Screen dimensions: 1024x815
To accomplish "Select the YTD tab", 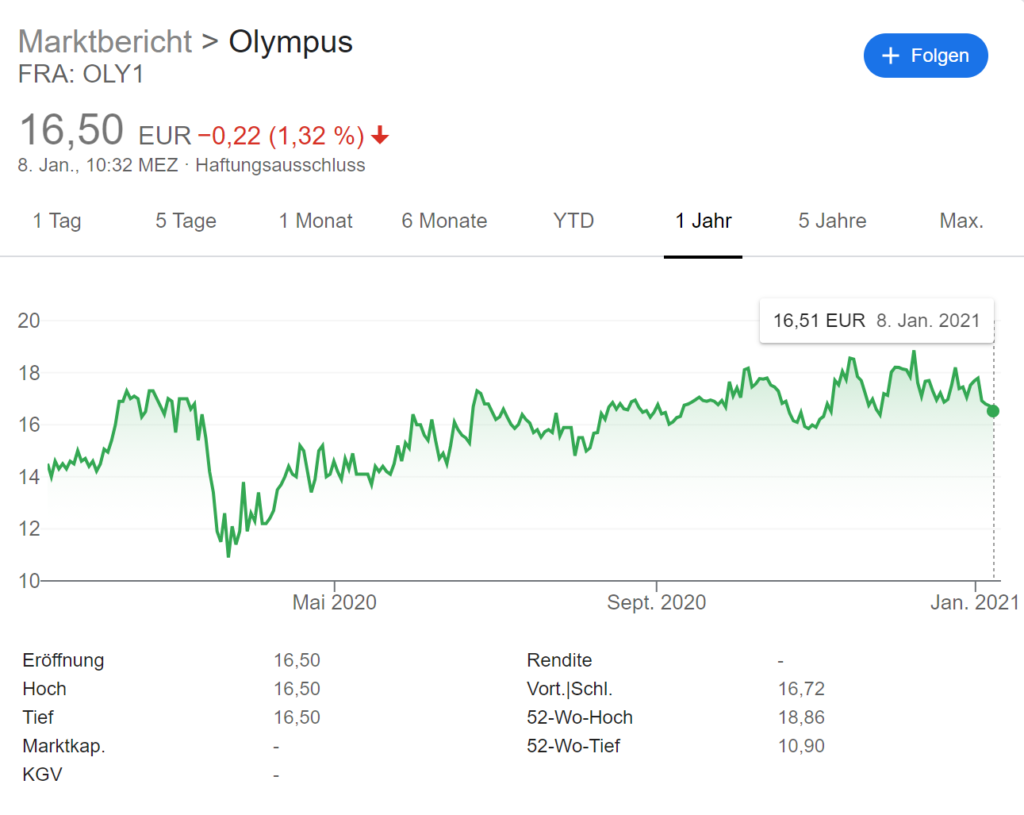I will click(574, 221).
